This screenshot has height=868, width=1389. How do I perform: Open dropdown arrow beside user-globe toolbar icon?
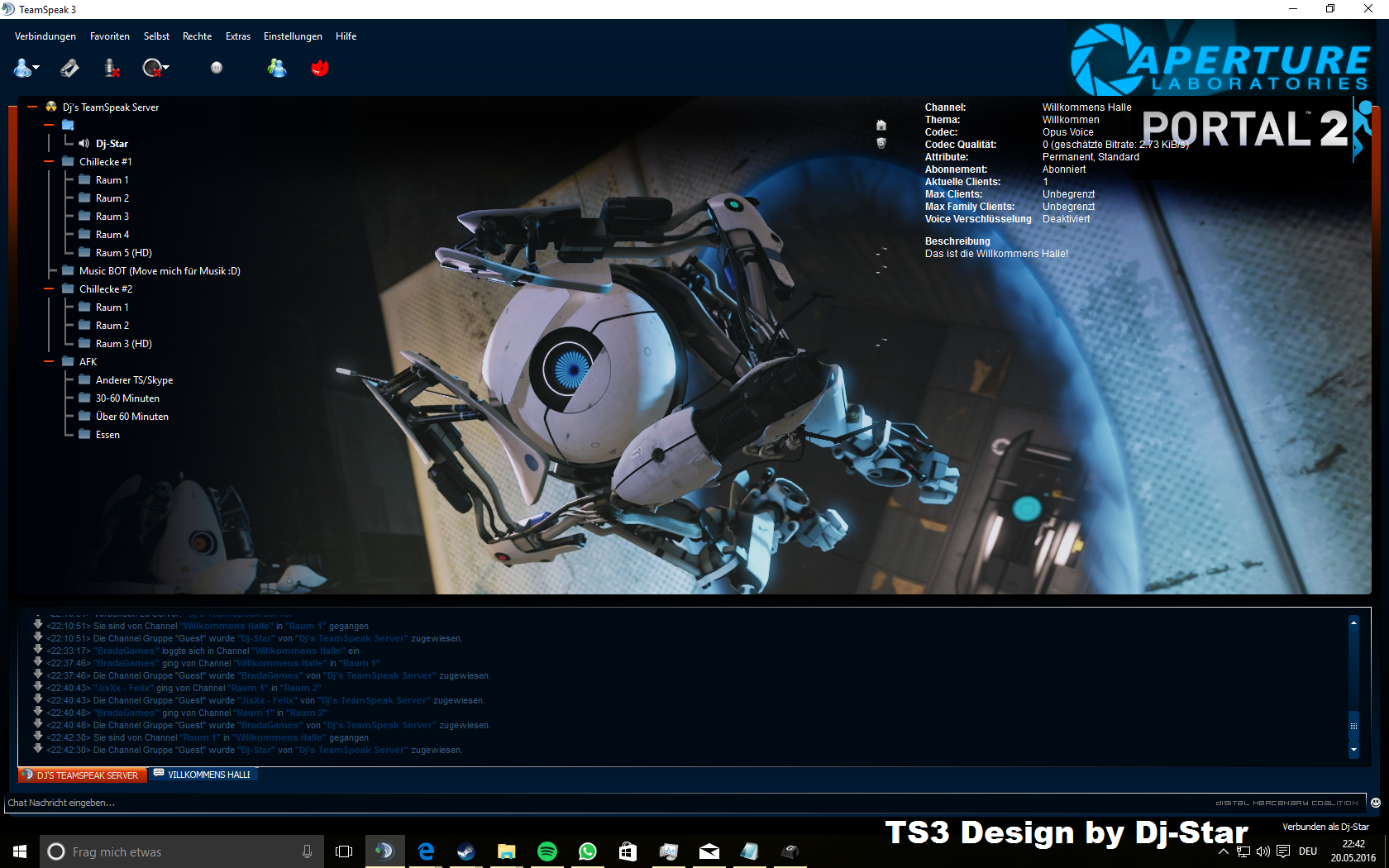(36, 68)
